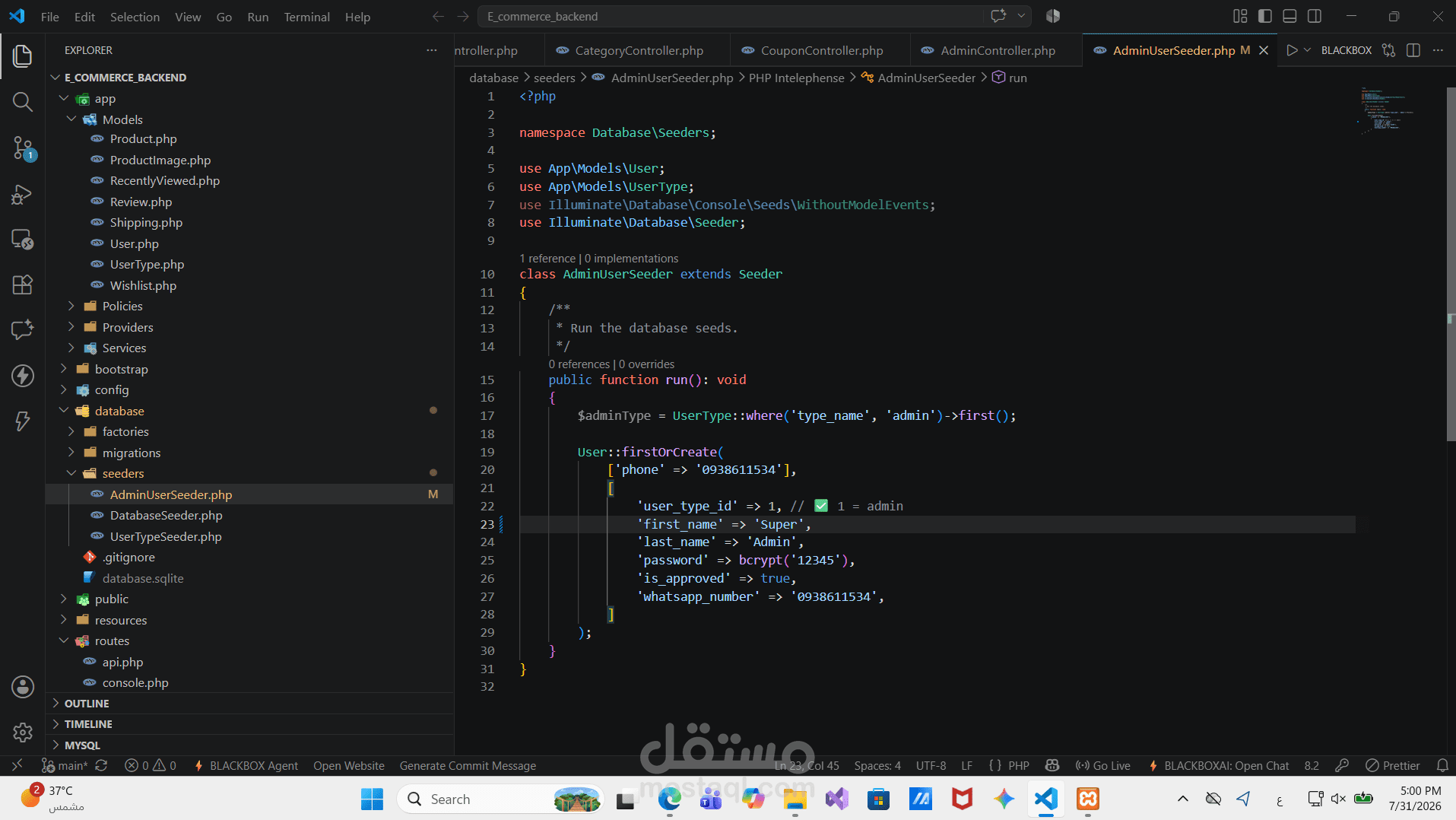This screenshot has width=1456, height=820.
Task: Open the View menu
Action: click(188, 17)
